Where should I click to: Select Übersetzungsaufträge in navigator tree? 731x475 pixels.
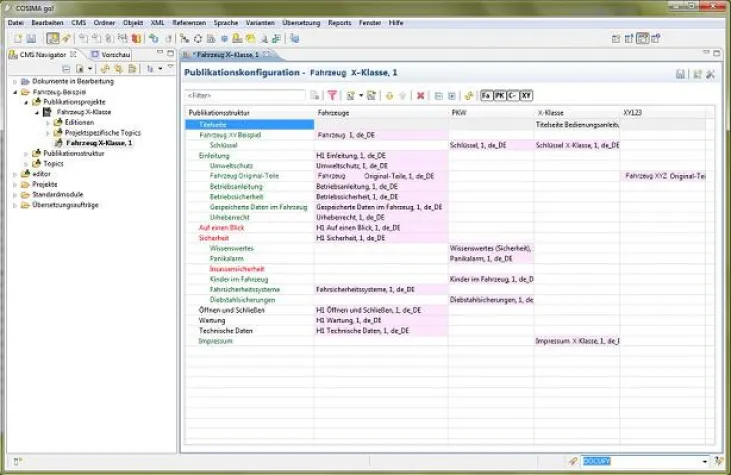click(x=64, y=205)
